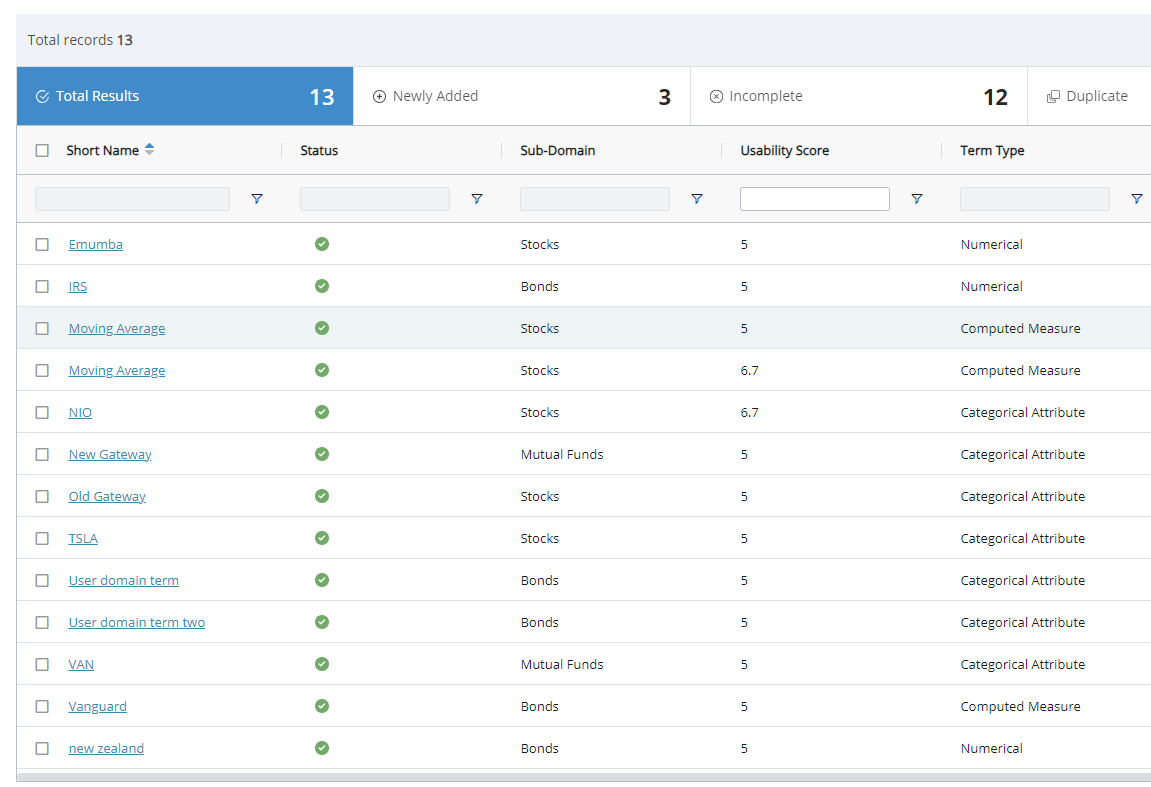1151x787 pixels.
Task: Open the new zealand term link
Action: (x=106, y=748)
